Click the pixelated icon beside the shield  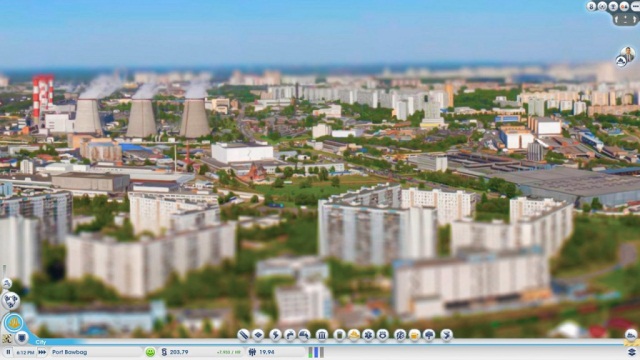(x=7, y=338)
